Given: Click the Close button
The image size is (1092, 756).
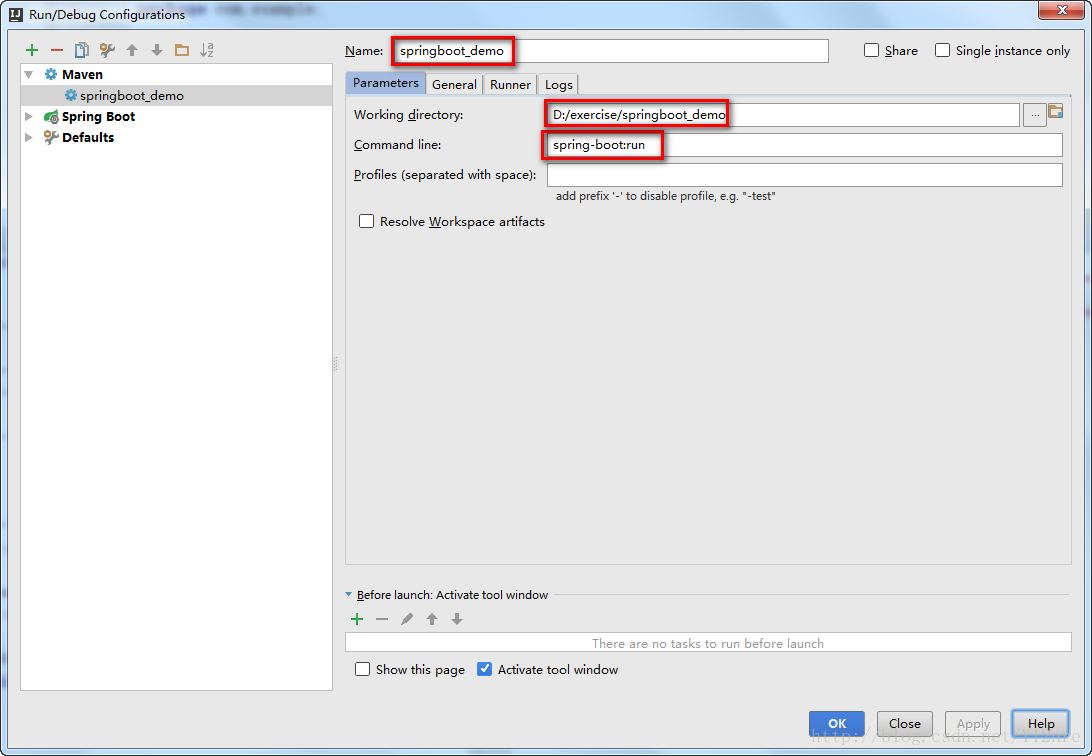Looking at the screenshot, I should tap(905, 723).
